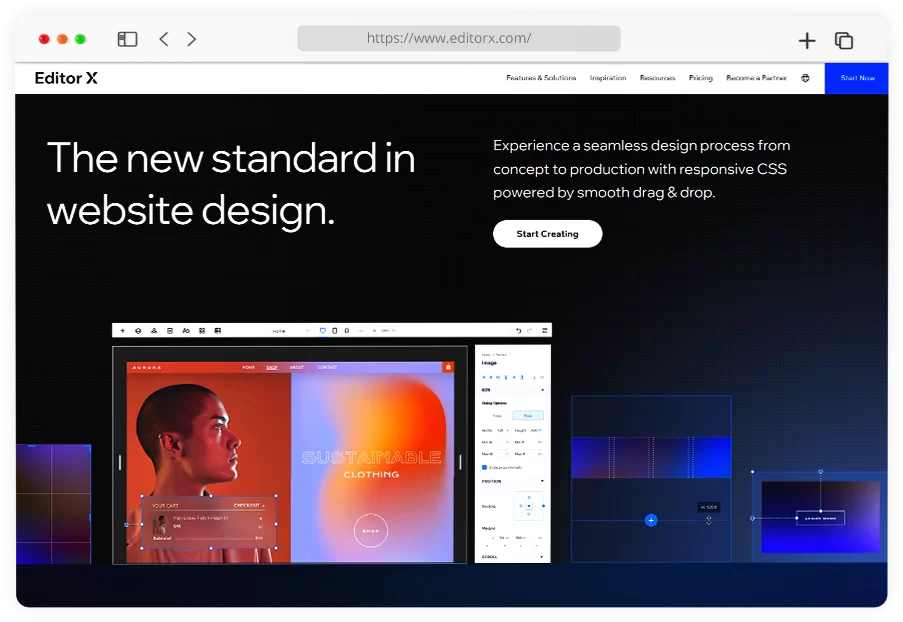Open the Features & Solutions menu
Screen dimensions: 903x622
[541, 78]
